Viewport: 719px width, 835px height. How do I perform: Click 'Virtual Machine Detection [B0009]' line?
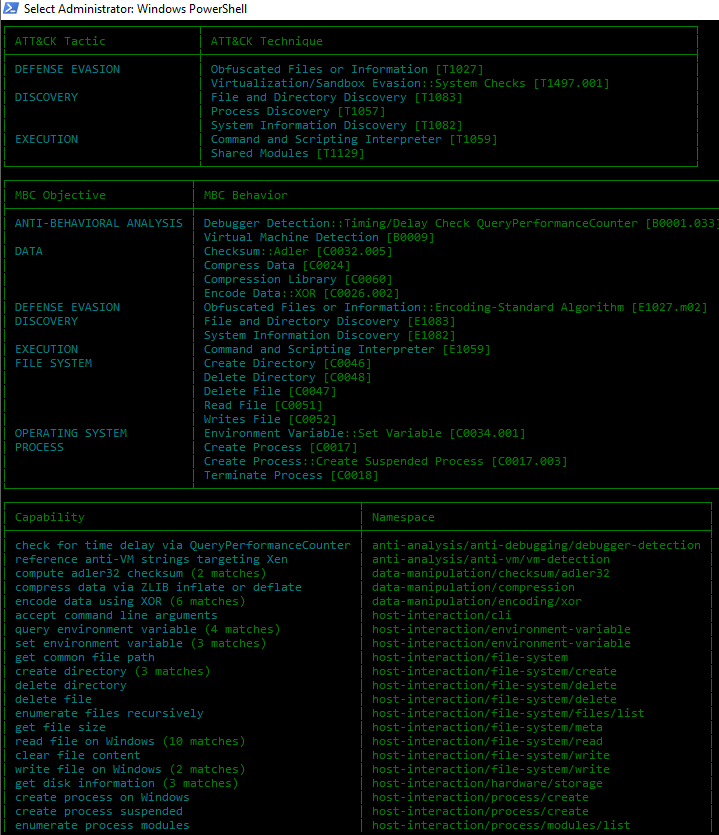318,238
